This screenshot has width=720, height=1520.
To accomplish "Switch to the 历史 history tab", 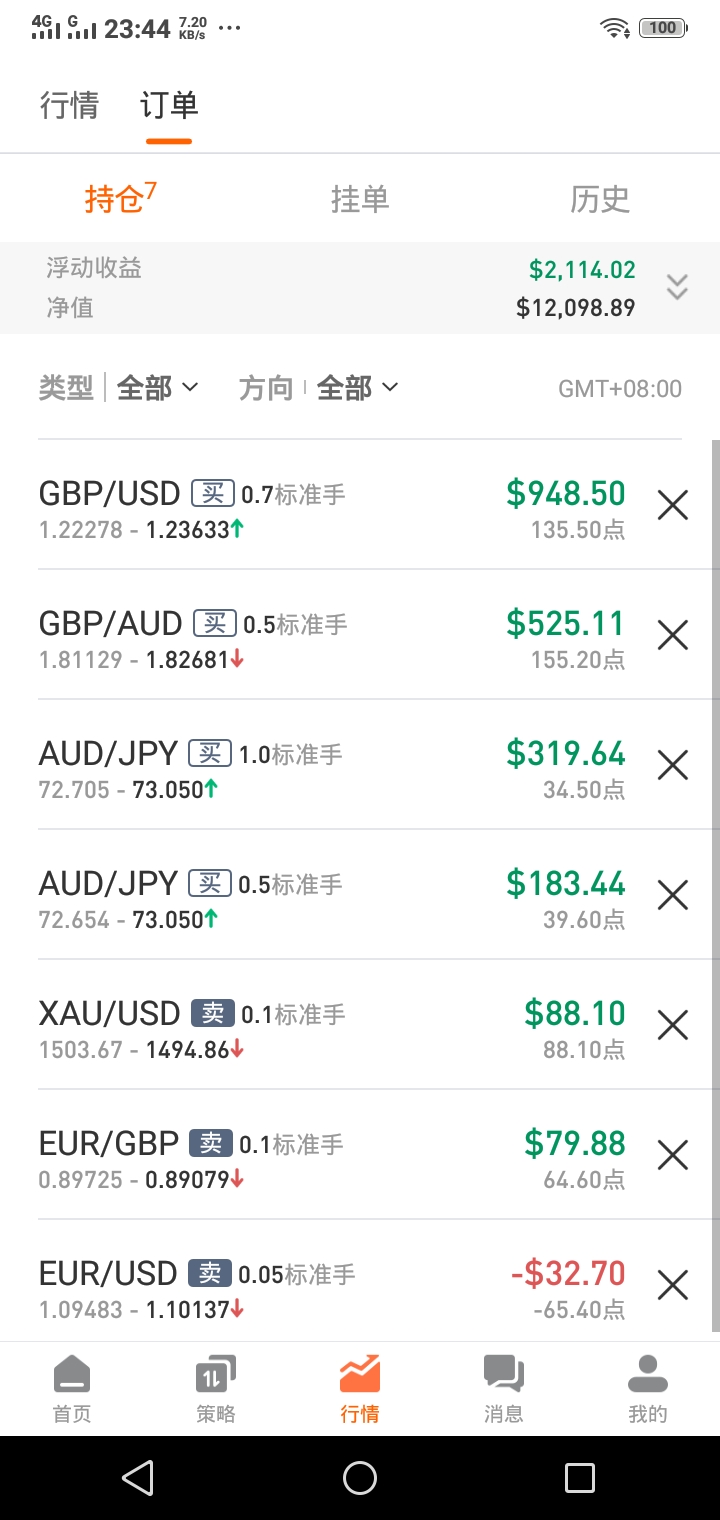I will (x=600, y=200).
